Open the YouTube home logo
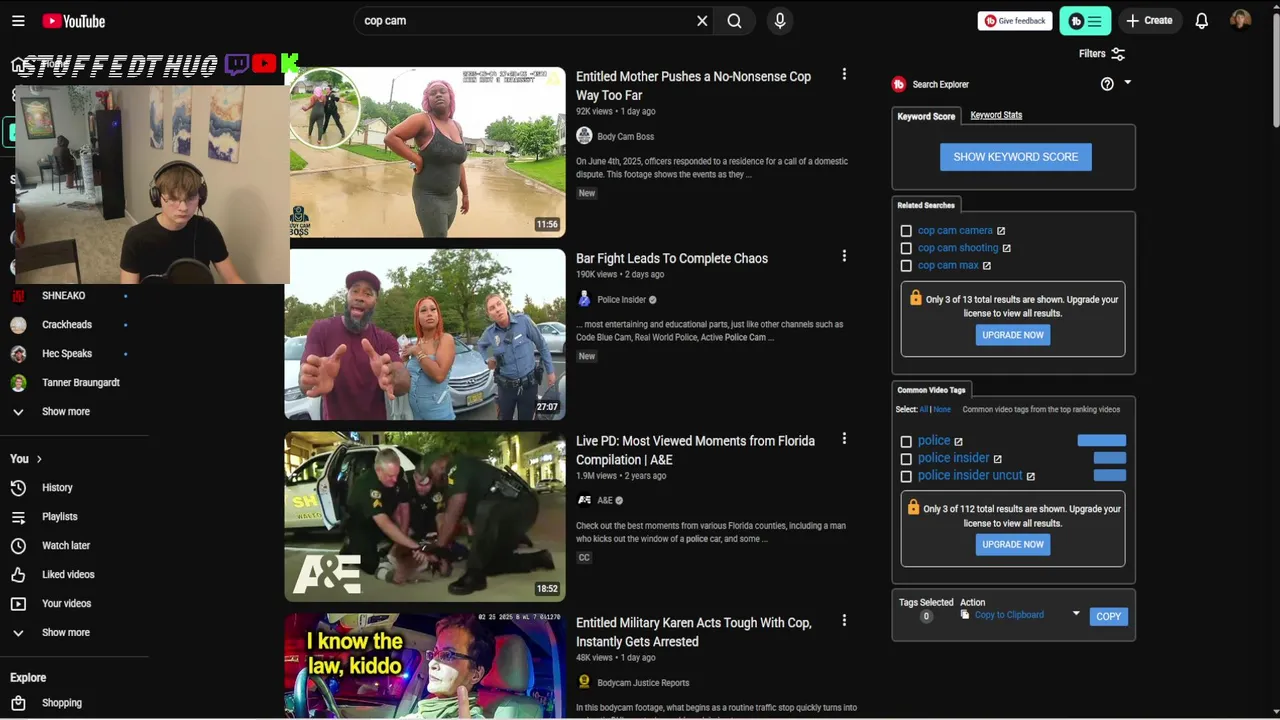 tap(73, 21)
